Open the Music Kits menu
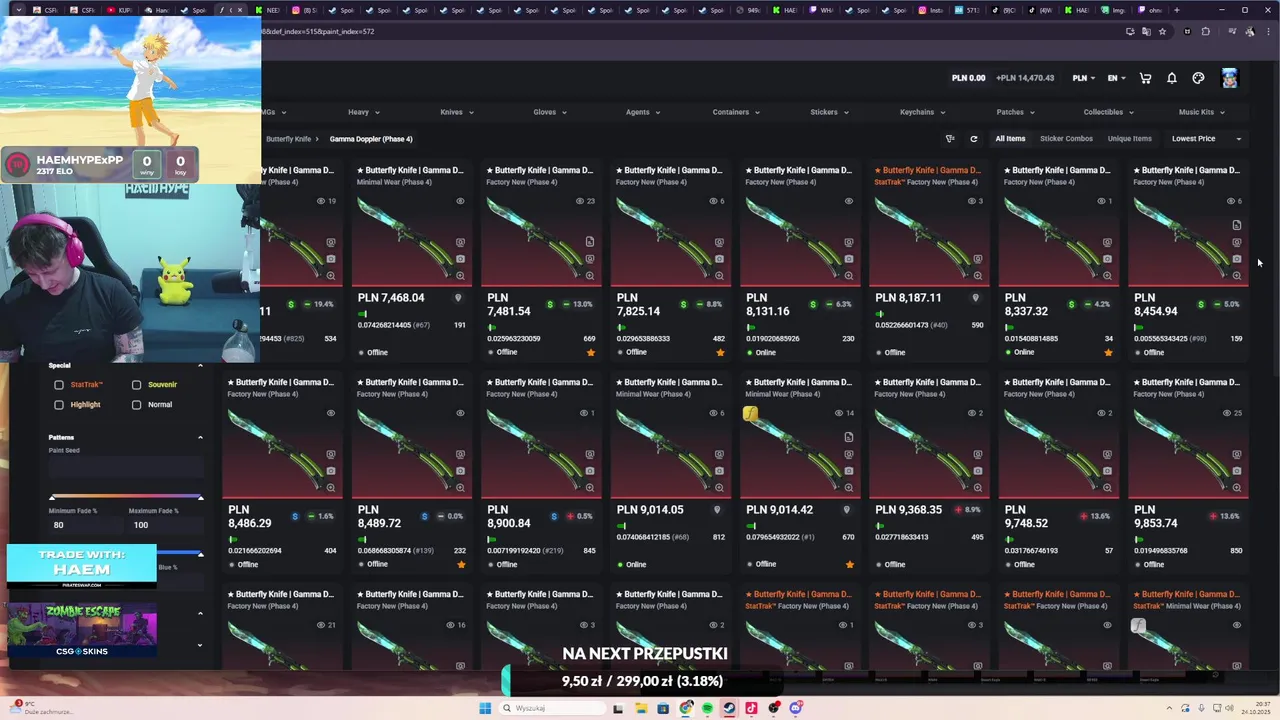 (x=1202, y=112)
